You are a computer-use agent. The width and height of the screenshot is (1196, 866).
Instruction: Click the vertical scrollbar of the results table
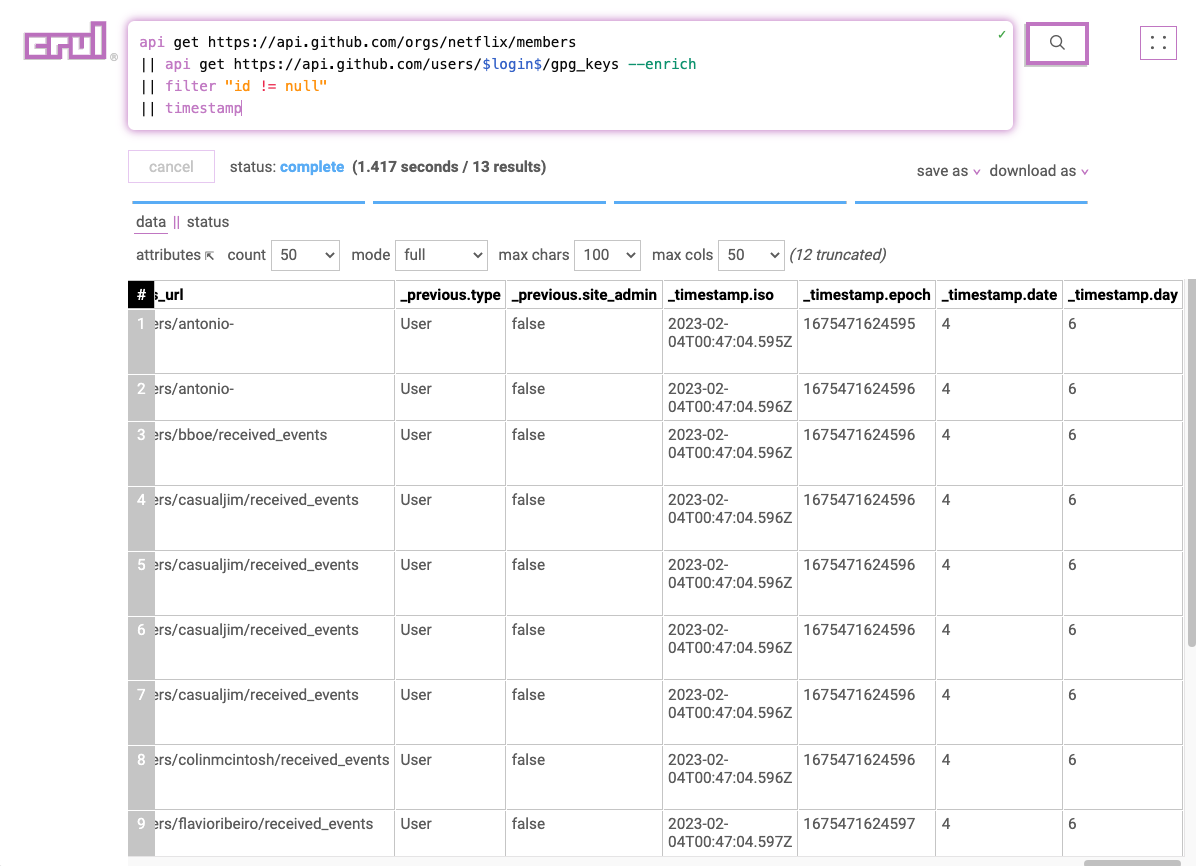pos(1191,463)
